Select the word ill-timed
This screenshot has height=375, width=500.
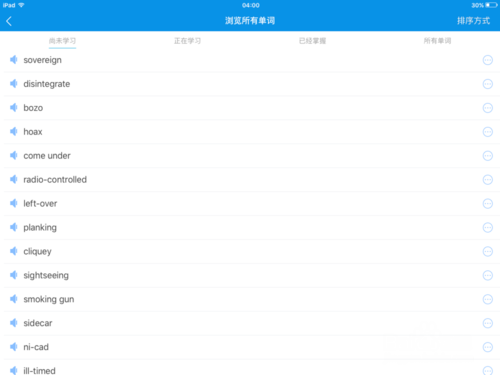(39, 370)
